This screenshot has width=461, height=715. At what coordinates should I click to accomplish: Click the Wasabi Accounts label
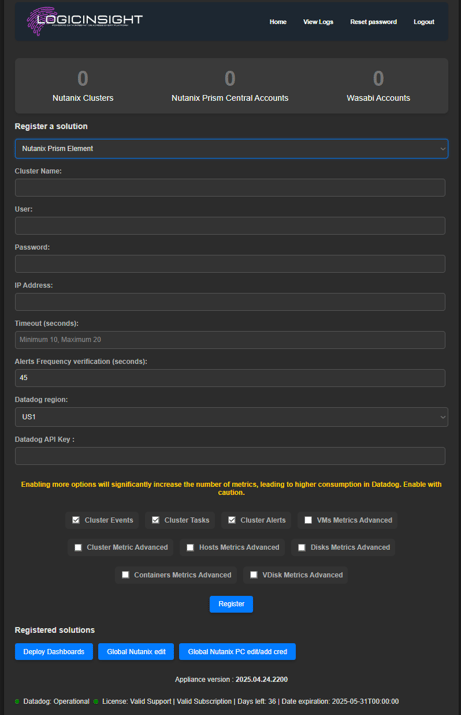[378, 98]
